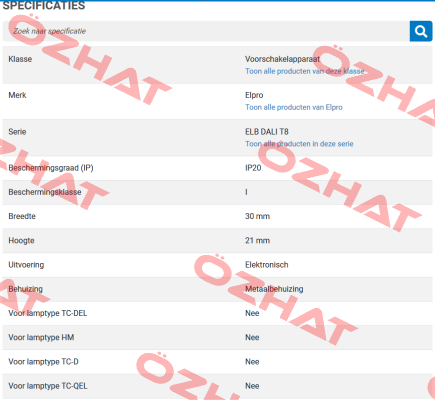435x400 pixels.
Task: Open 'Toon alle producten van Elpro' link
Action: coord(294,107)
